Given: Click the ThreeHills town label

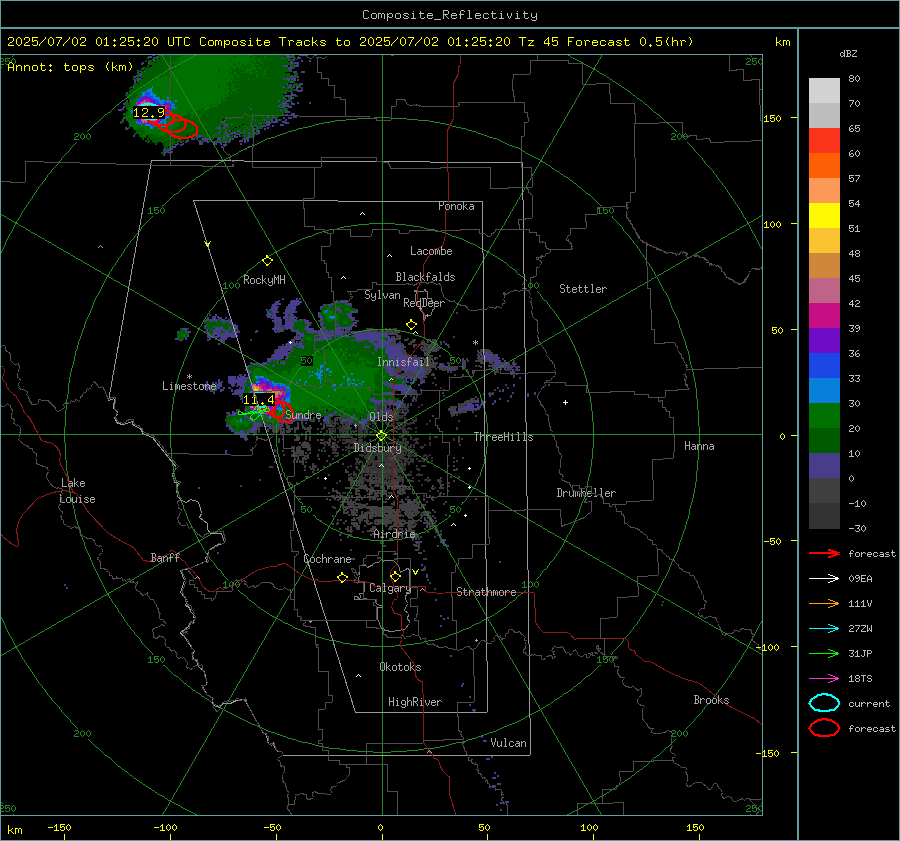Looking at the screenshot, I should tap(503, 437).
